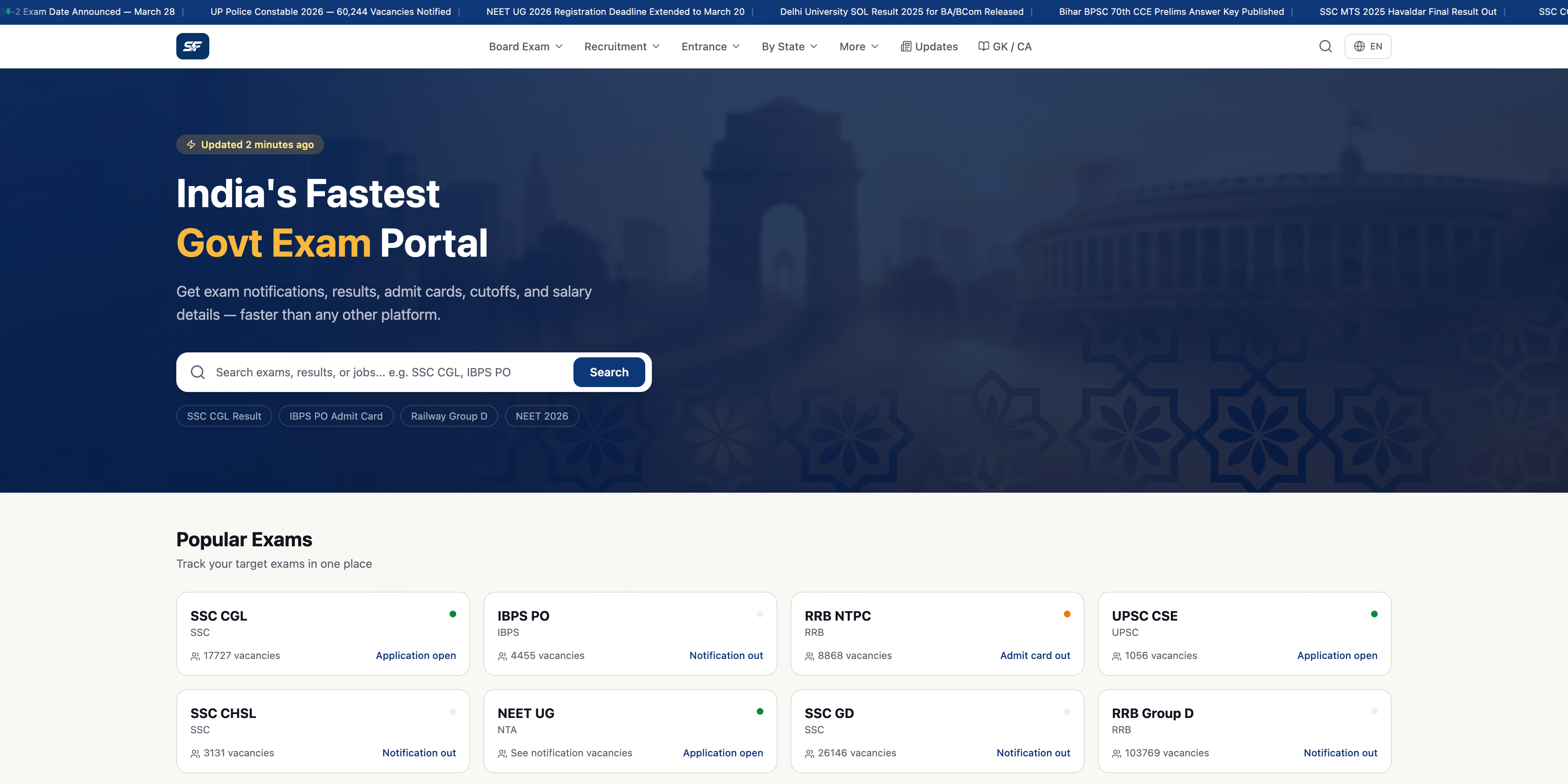The image size is (1568, 784).
Task: Click the NEET UG Application open link
Action: pos(722,753)
